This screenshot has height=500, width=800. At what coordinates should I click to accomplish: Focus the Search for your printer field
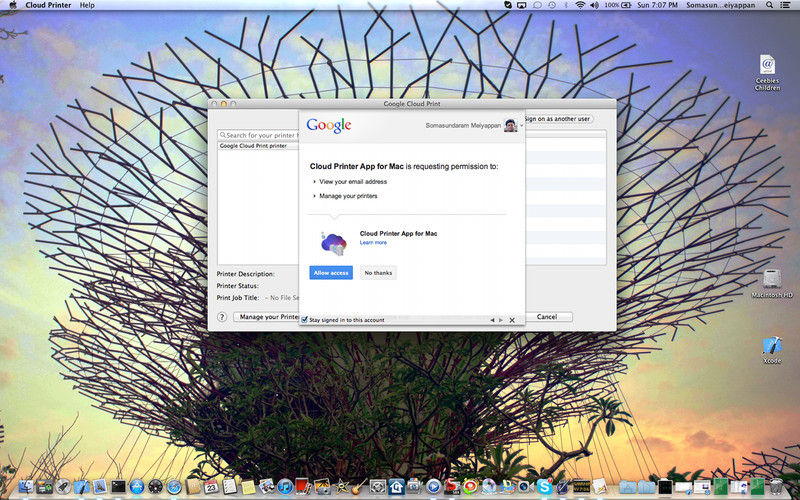tap(259, 135)
